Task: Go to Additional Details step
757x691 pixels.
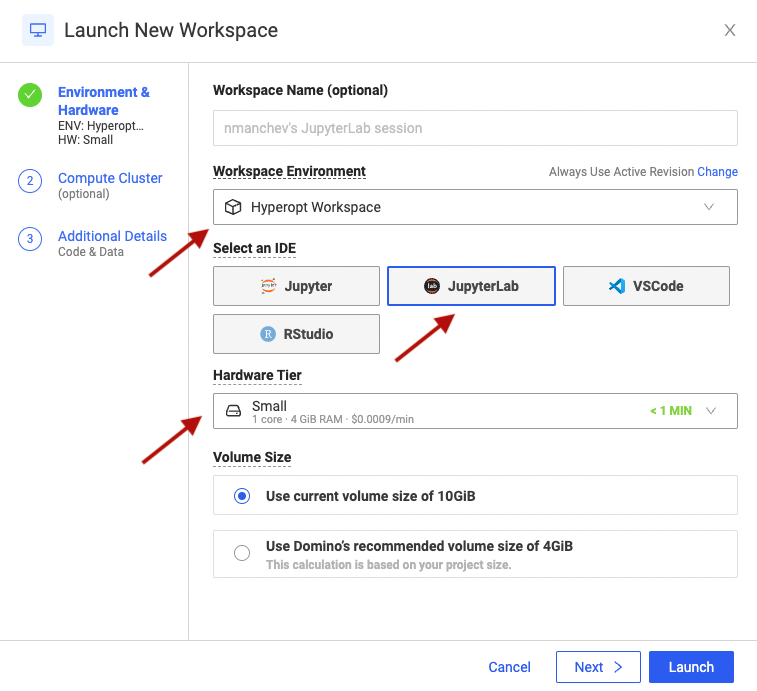Action: point(112,236)
